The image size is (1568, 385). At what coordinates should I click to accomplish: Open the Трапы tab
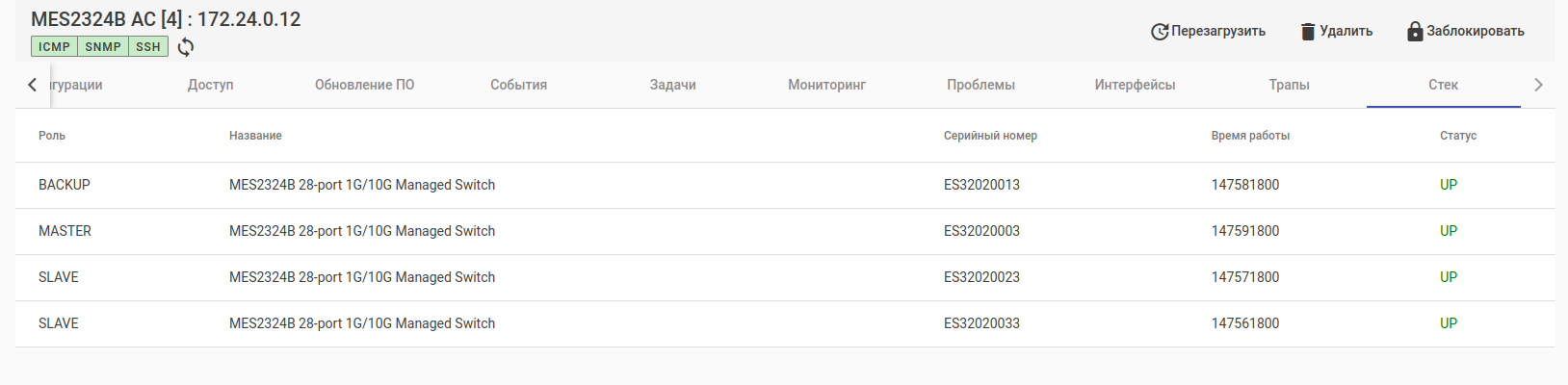click(x=1289, y=85)
